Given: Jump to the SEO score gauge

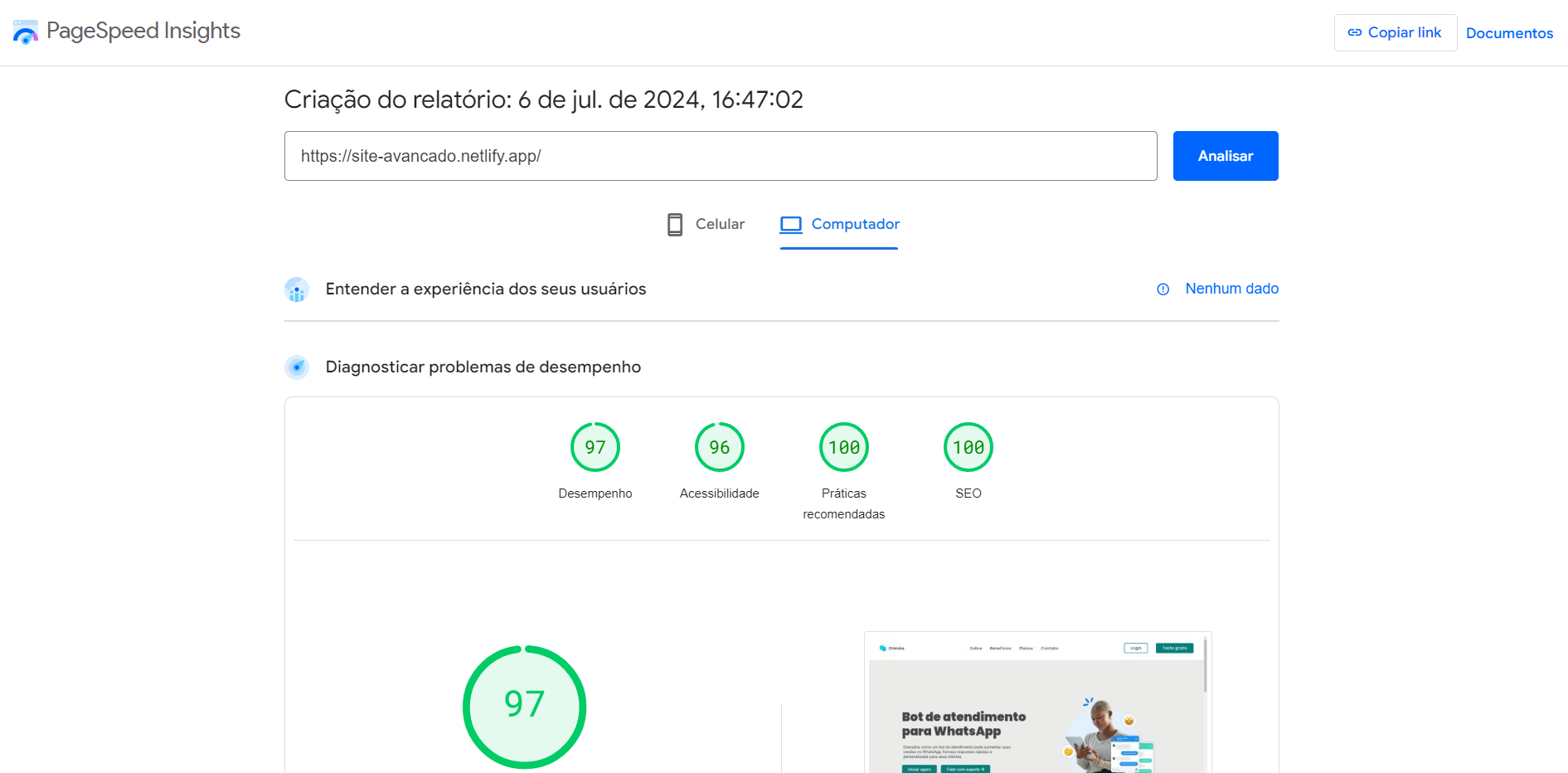Looking at the screenshot, I should tap(968, 448).
